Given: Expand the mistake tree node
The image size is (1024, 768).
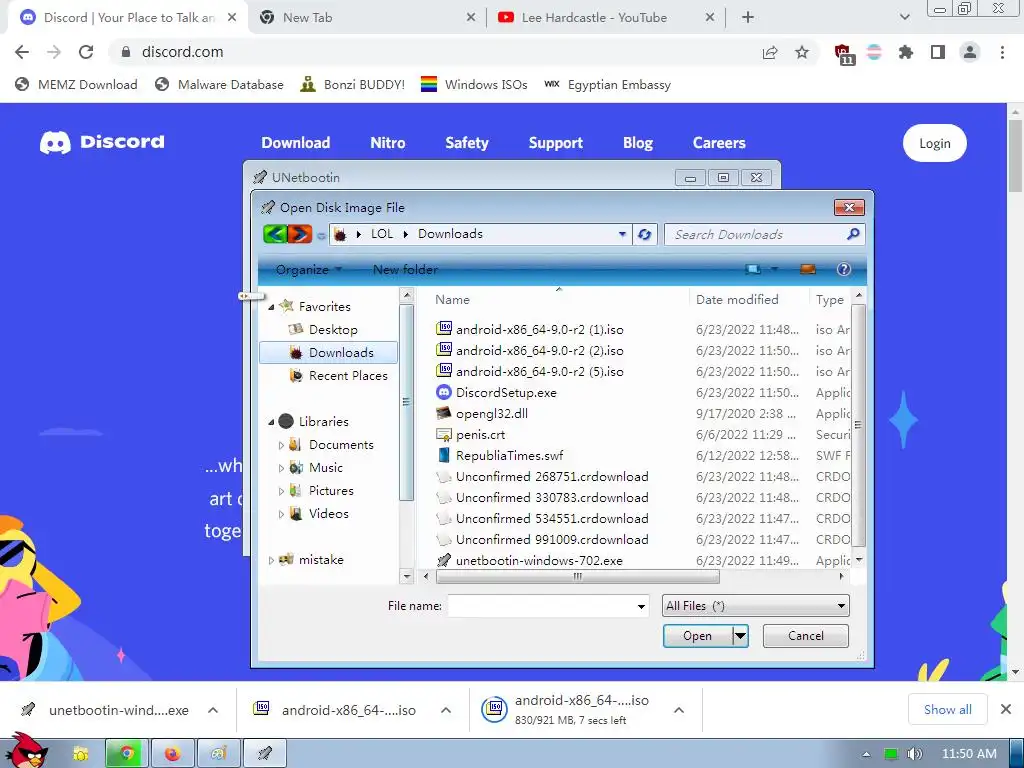Looking at the screenshot, I should tap(271, 560).
